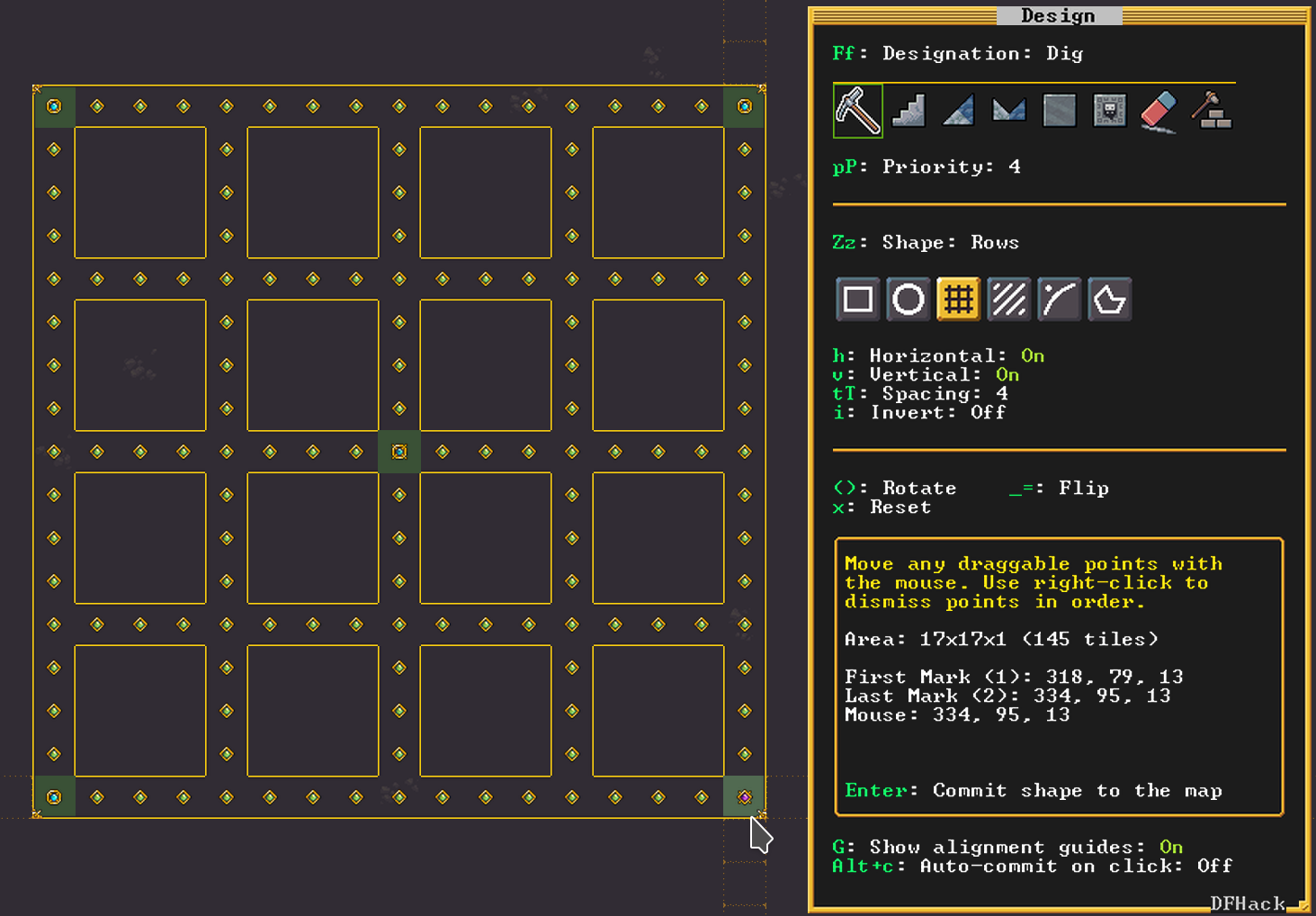Choose the Channel designation tool
The height and width of the screenshot is (916, 1316).
pyautogui.click(x=1008, y=111)
